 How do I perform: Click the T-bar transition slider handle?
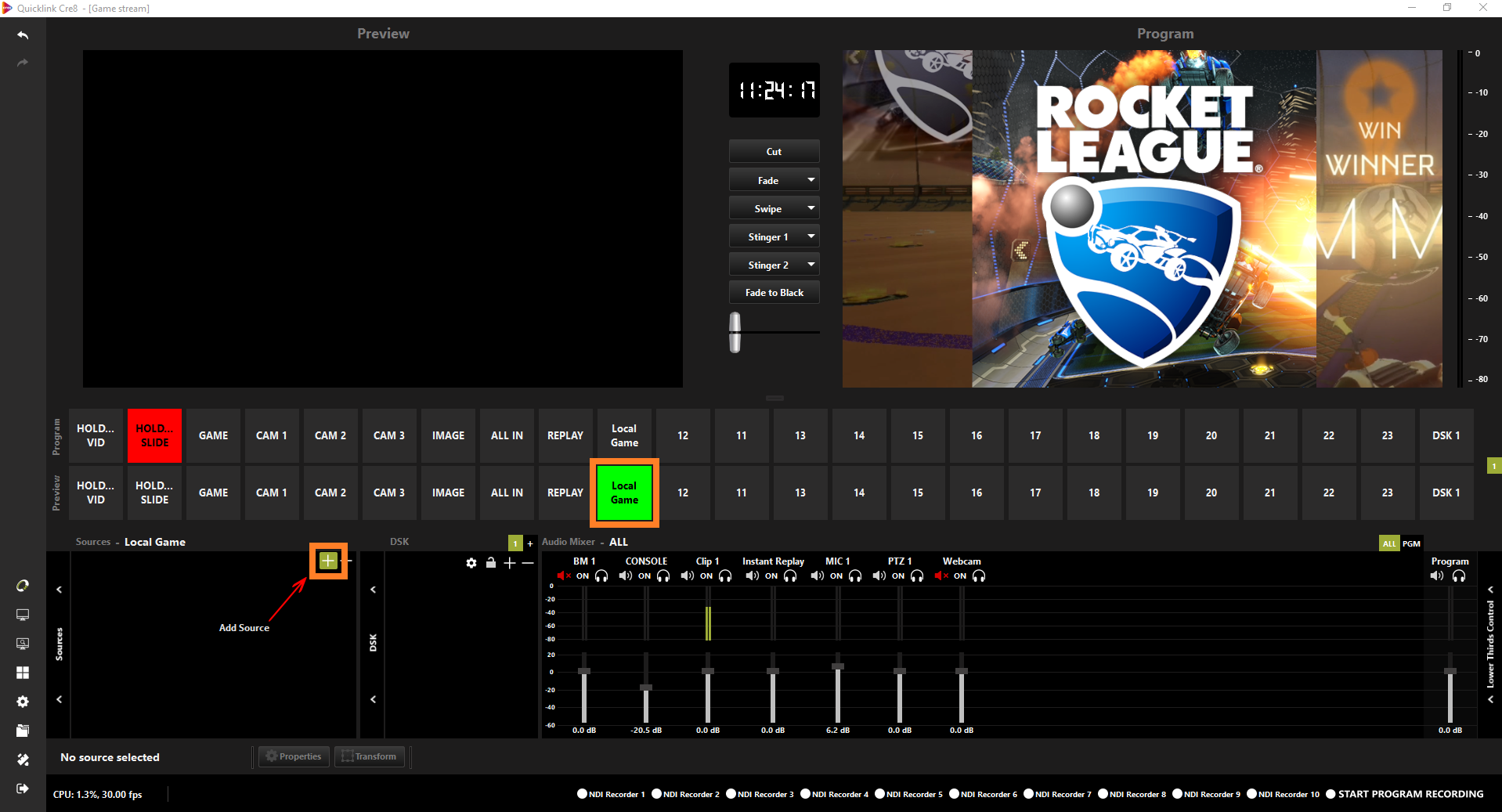pos(735,332)
